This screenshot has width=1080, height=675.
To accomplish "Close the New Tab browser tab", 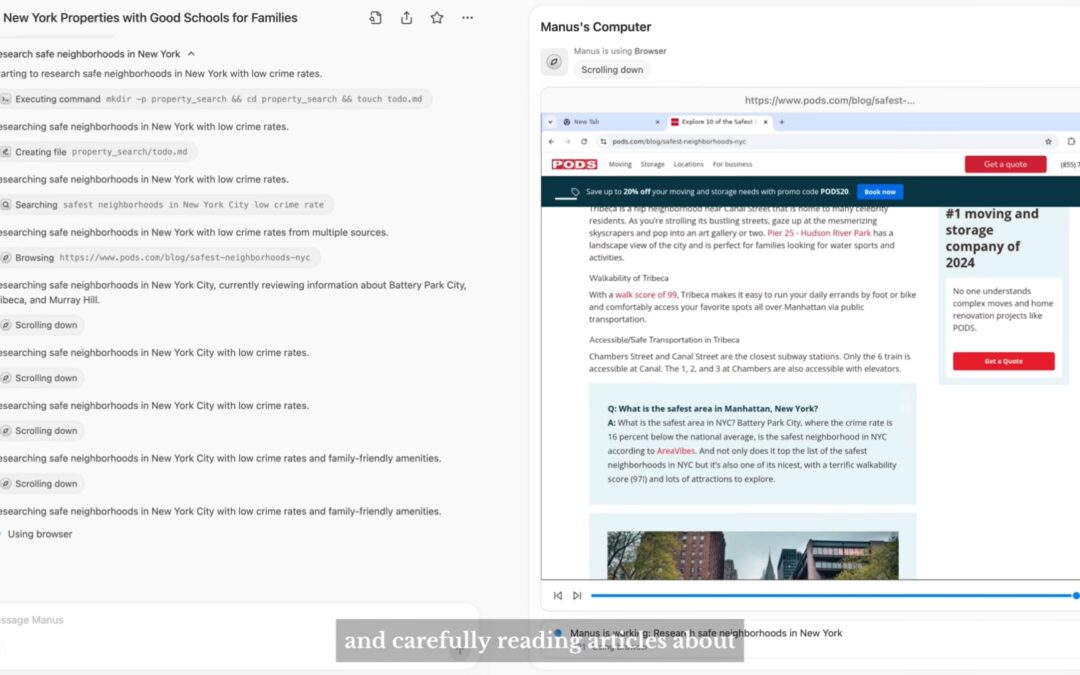I will [657, 122].
